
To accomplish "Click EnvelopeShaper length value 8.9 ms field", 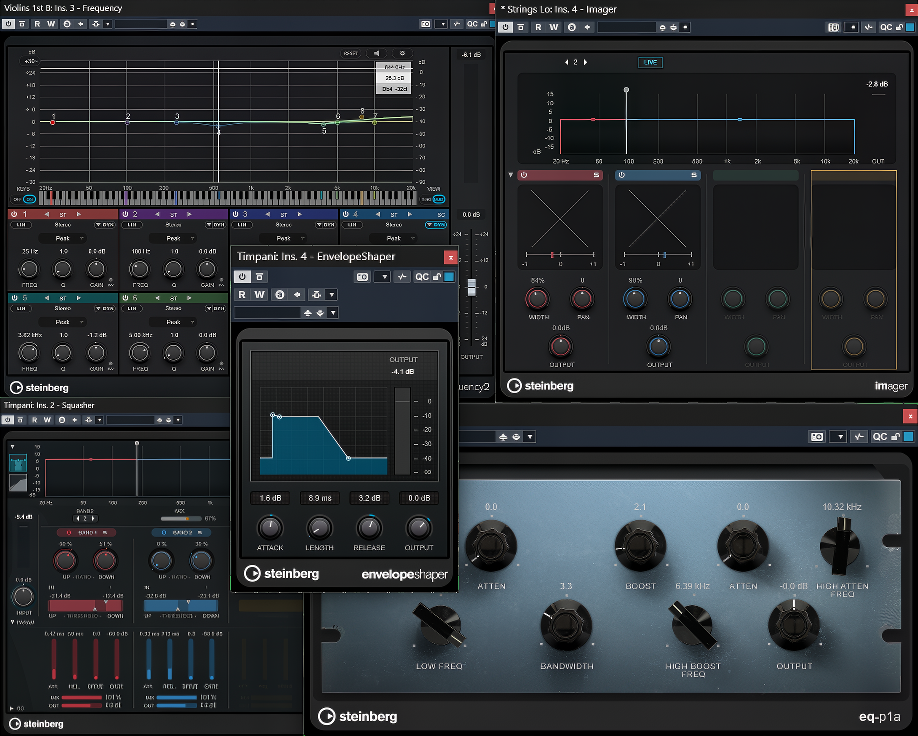I will click(x=320, y=498).
